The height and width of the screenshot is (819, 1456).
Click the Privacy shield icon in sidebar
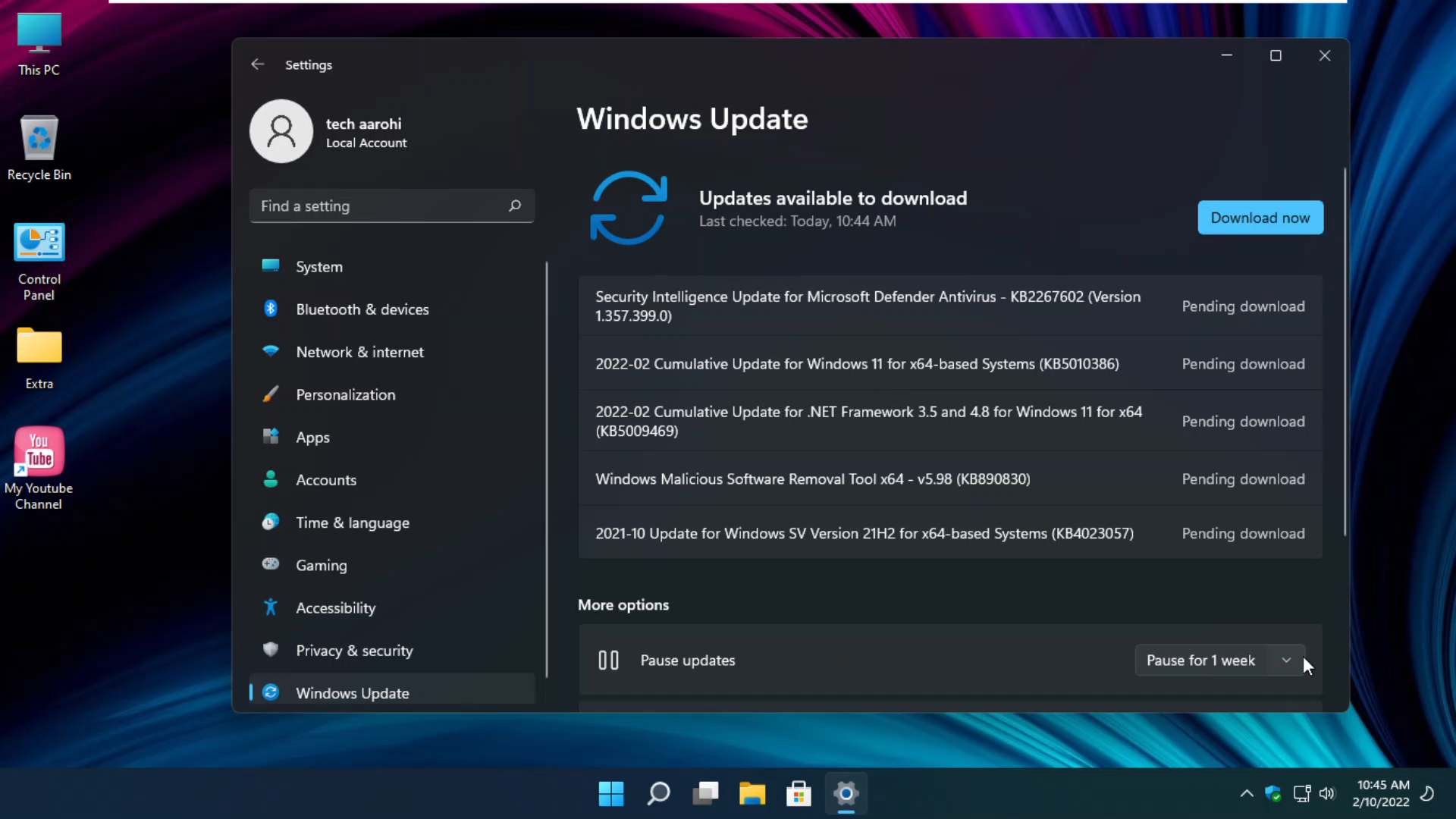coord(271,649)
